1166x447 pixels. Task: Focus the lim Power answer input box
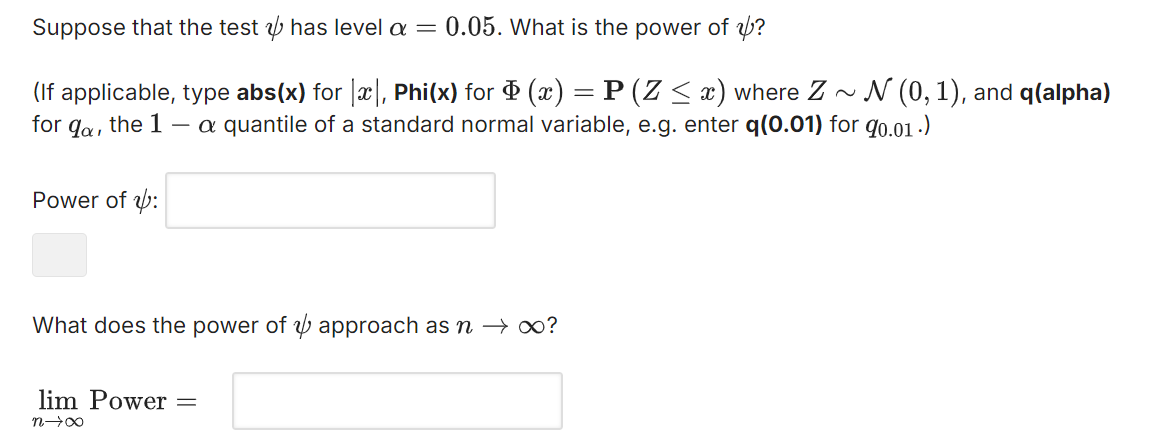pos(397,401)
